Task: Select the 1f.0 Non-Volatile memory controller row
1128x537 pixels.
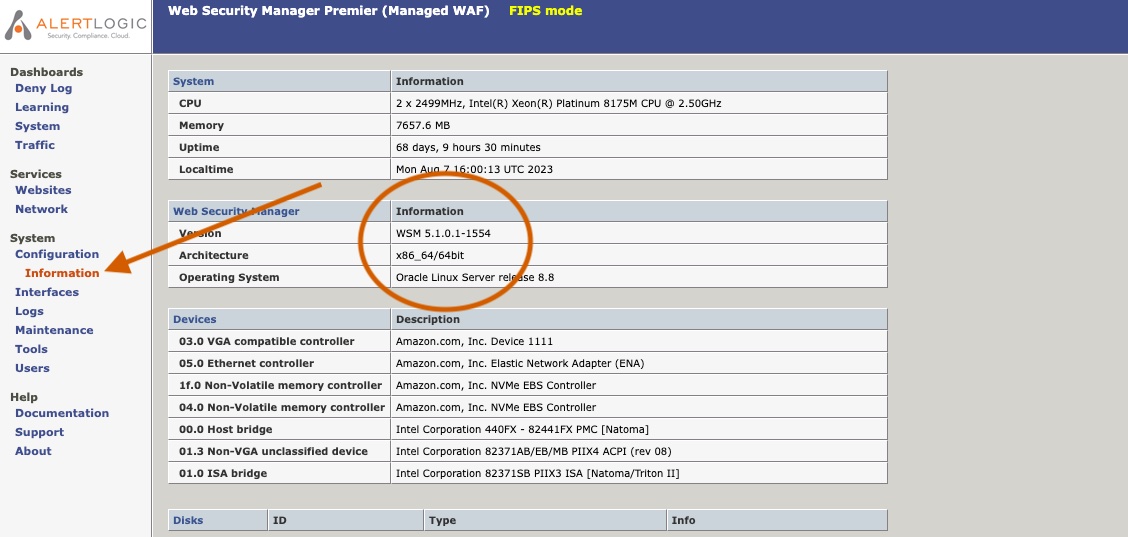Action: 527,385
